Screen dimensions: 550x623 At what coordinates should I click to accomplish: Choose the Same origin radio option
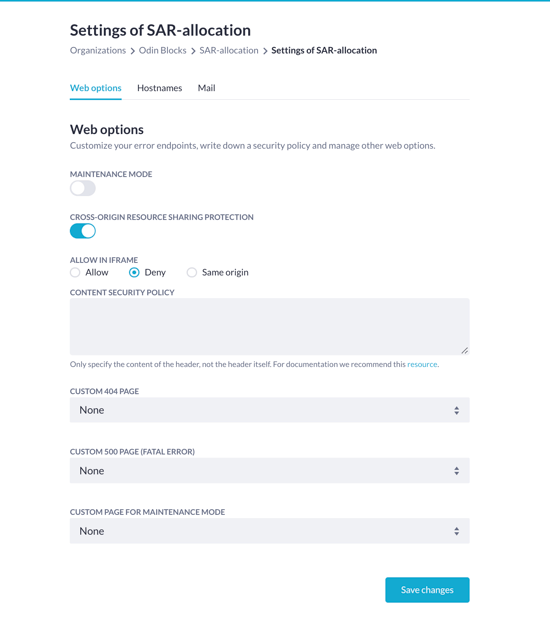[x=192, y=273]
